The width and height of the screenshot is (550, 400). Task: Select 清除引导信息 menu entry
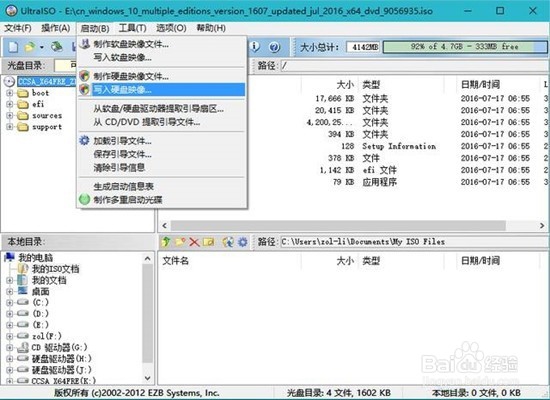[x=162, y=167]
